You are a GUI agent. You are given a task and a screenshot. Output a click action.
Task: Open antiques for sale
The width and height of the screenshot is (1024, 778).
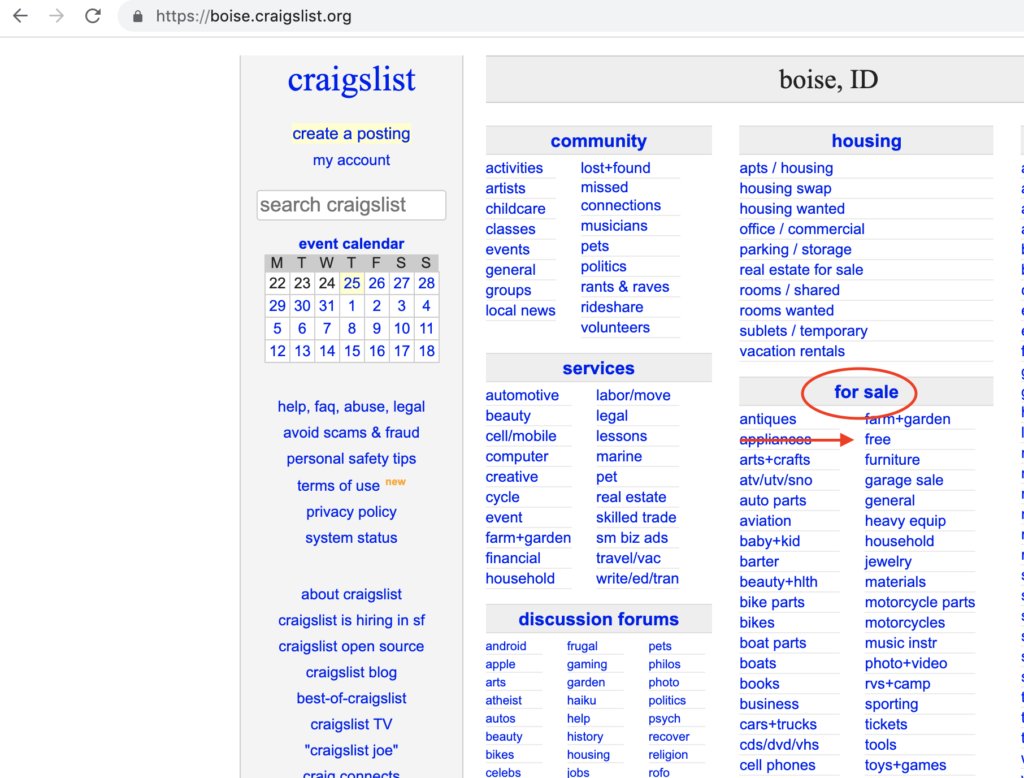[768, 419]
